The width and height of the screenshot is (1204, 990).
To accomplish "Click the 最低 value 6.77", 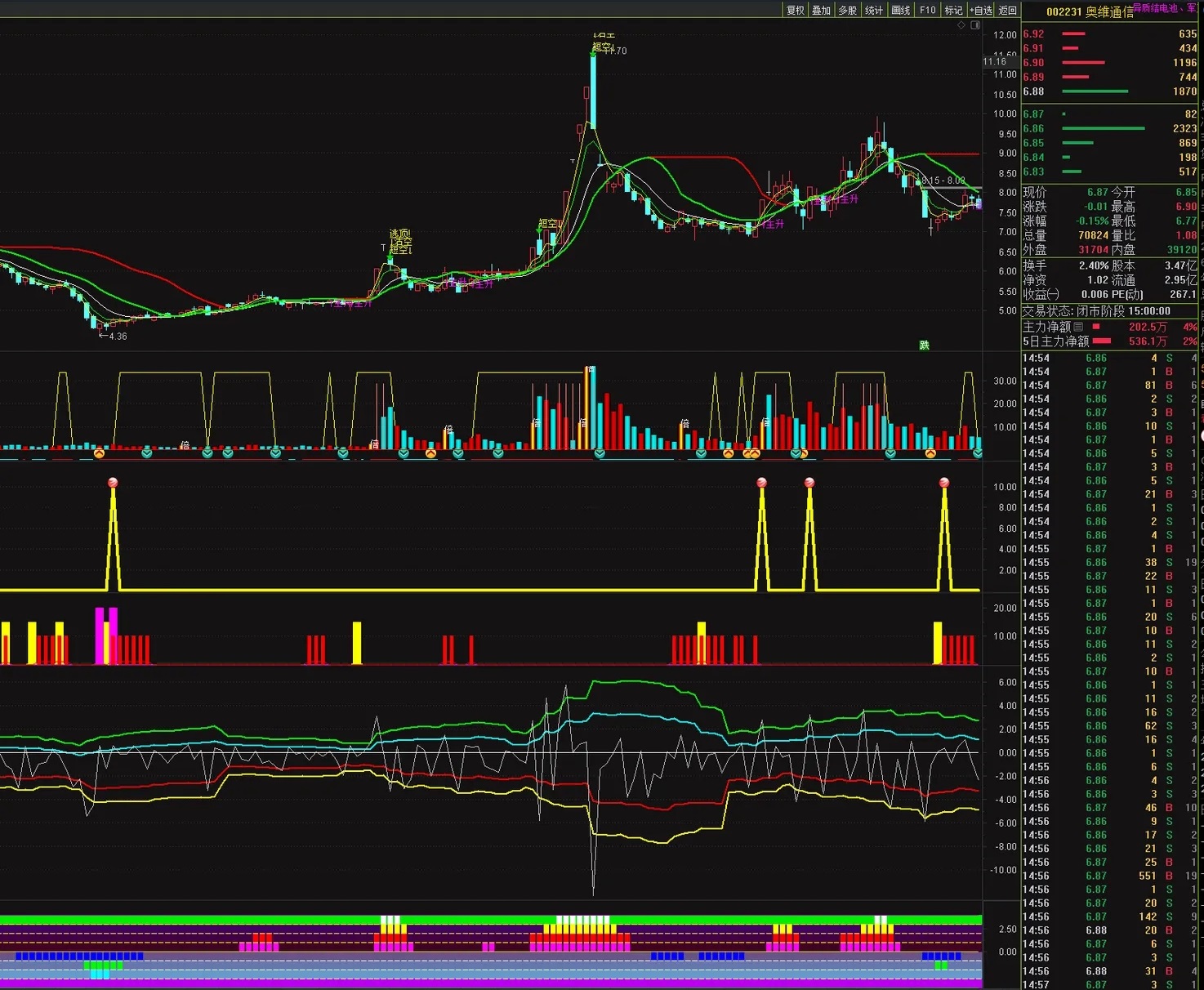I will [1186, 221].
